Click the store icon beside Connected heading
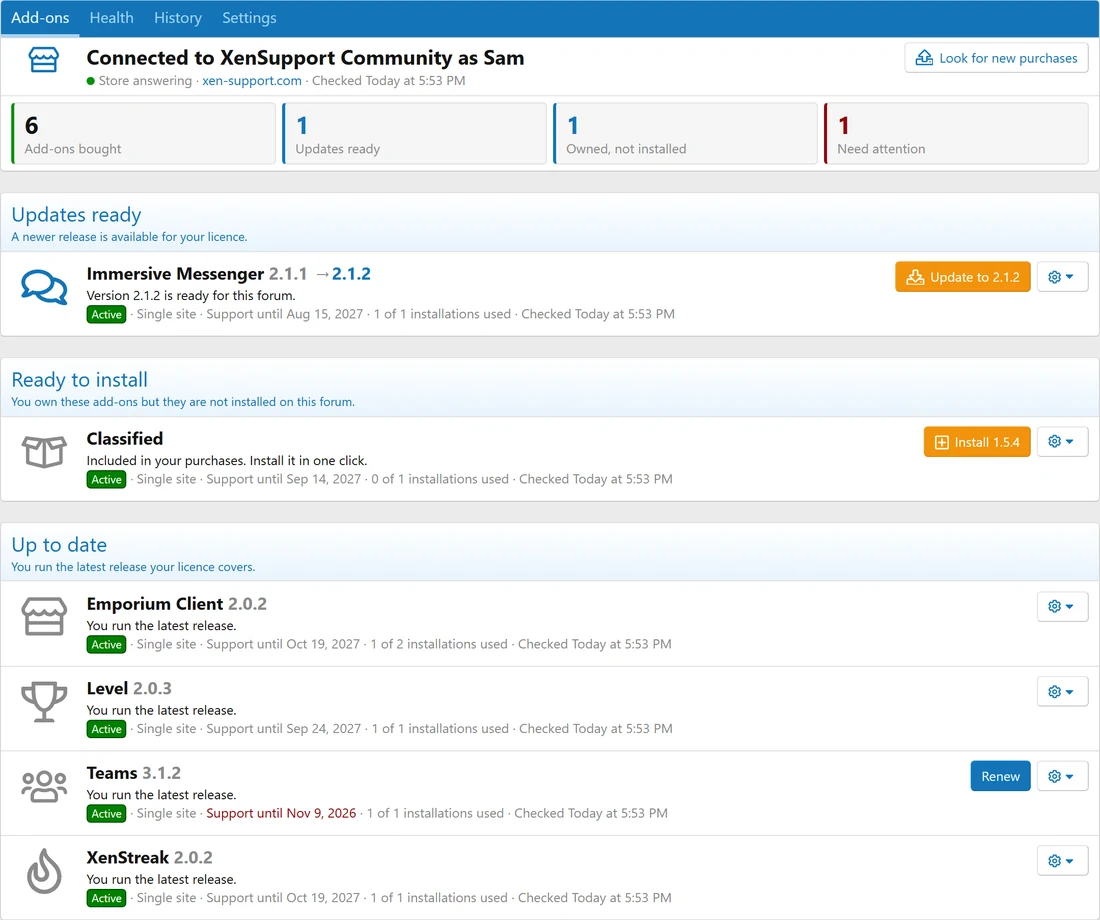The width and height of the screenshot is (1100, 920). pyautogui.click(x=43, y=60)
